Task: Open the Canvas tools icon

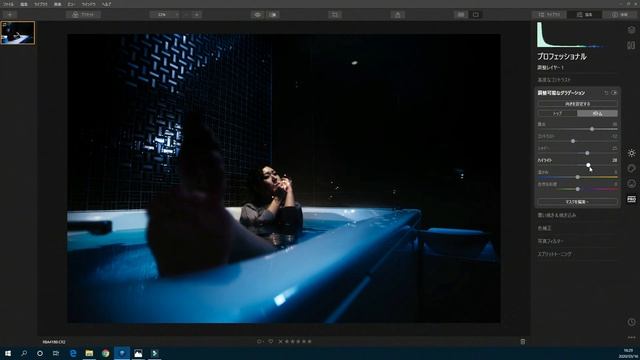Action: click(631, 45)
